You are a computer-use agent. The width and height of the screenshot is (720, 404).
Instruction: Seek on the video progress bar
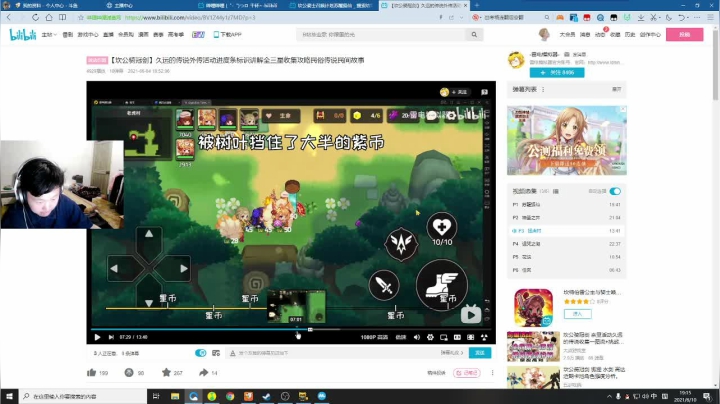pyautogui.click(x=291, y=329)
